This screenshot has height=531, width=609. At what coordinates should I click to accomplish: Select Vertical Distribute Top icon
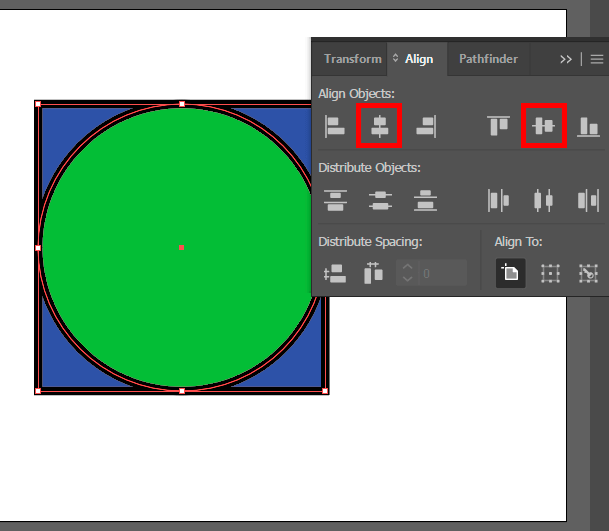335,200
